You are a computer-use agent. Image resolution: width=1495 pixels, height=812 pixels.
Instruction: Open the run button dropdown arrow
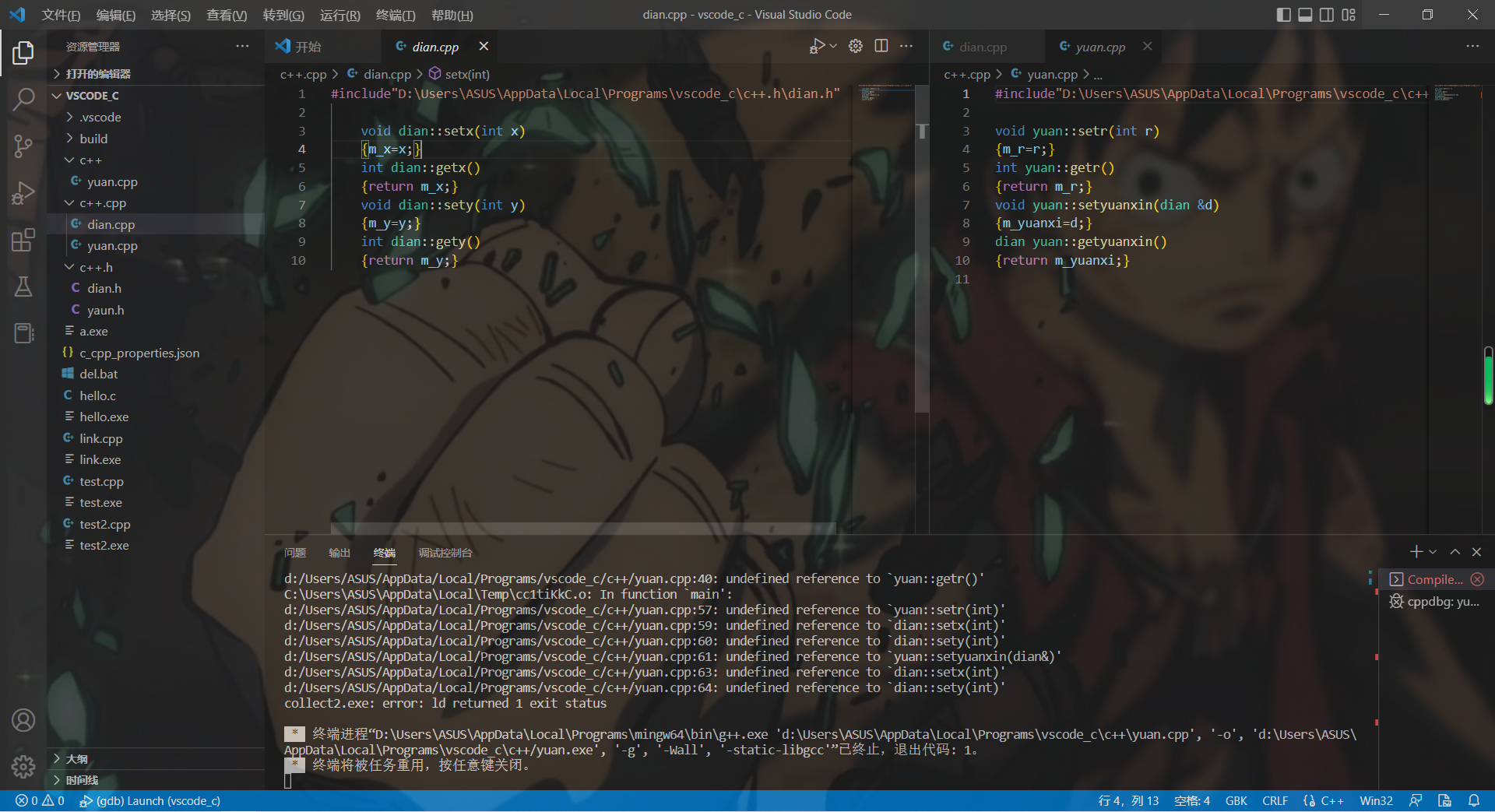pos(833,46)
